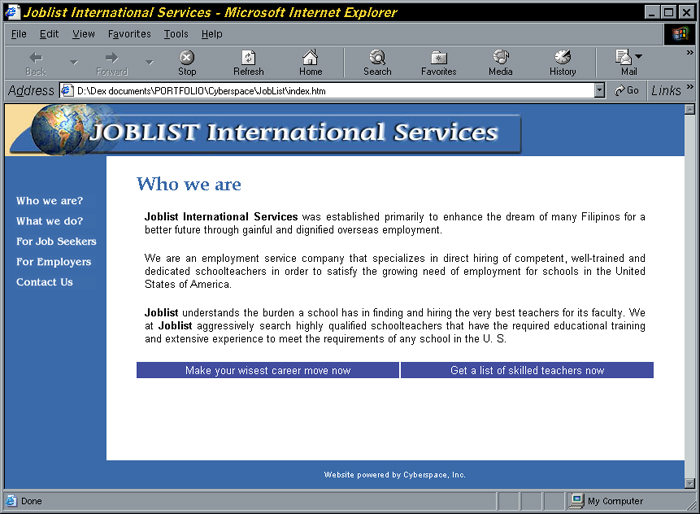Screen dimensions: 700x514
Task: Click the Windows logo throbber icon
Action: click(x=680, y=34)
